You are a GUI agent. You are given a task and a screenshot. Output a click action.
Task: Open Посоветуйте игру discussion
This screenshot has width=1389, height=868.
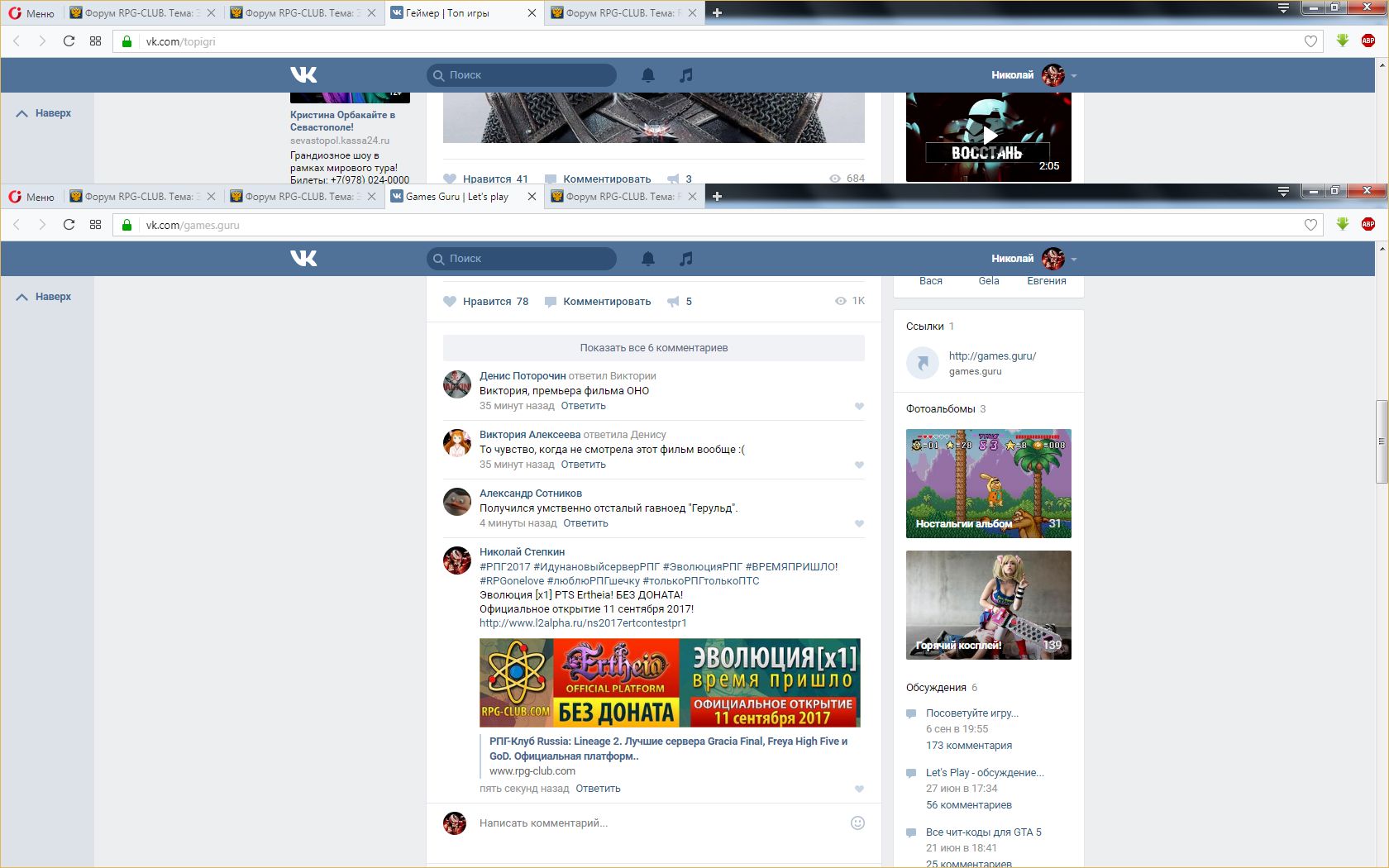pyautogui.click(x=972, y=713)
